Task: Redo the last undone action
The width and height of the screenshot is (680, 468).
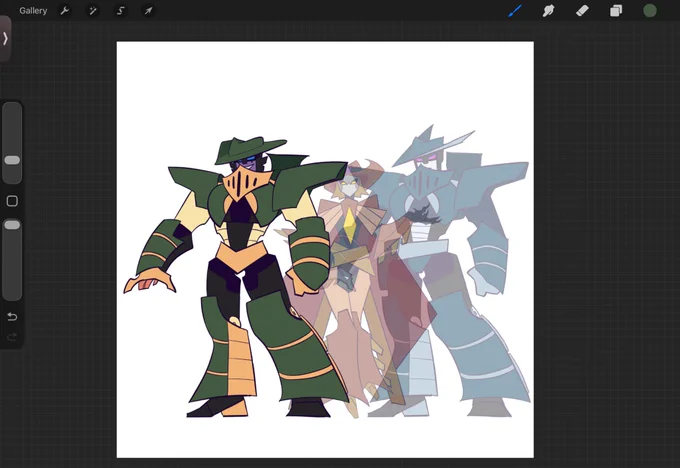Action: coord(12,337)
